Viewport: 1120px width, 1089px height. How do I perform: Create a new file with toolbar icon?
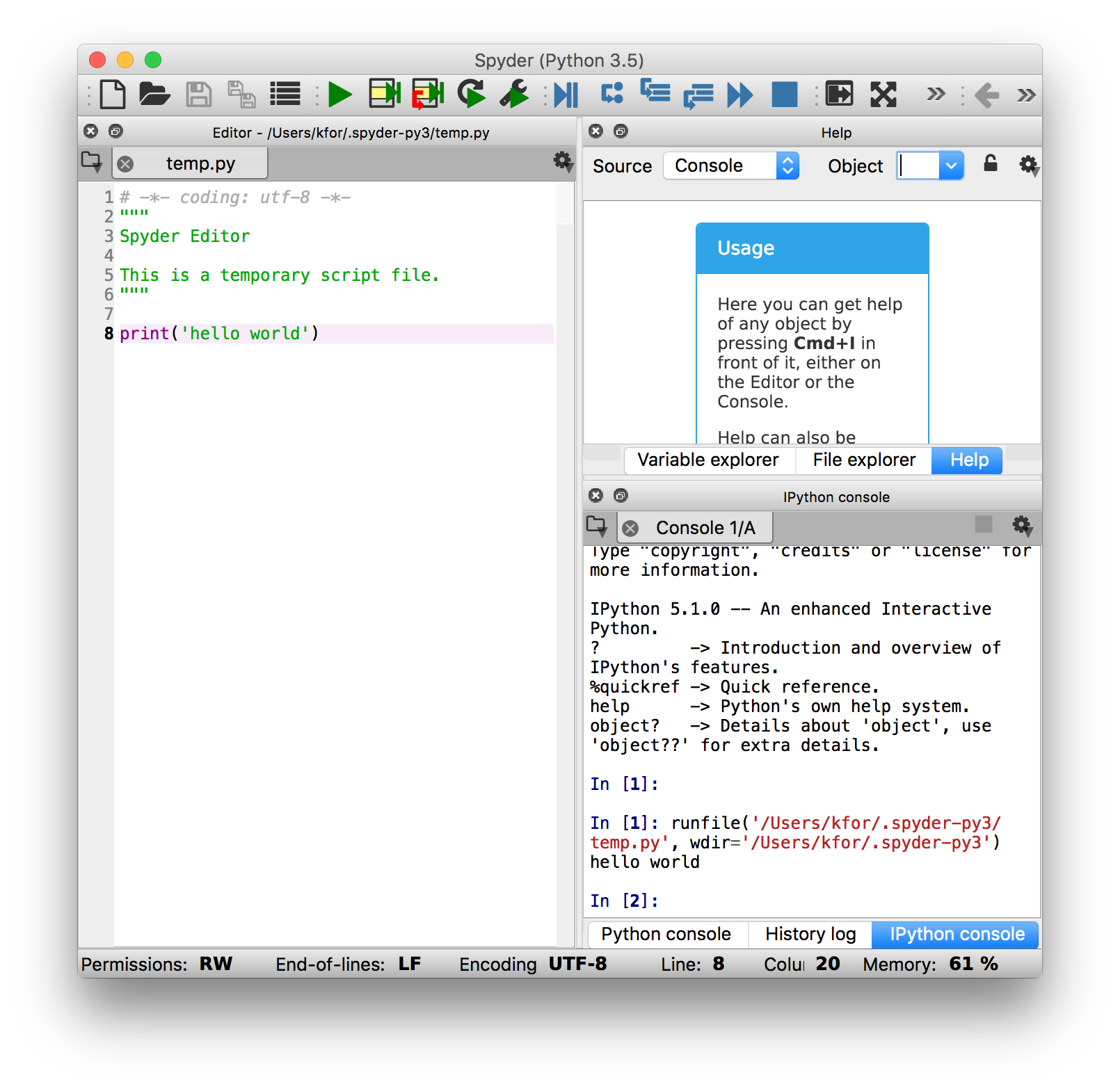click(113, 95)
